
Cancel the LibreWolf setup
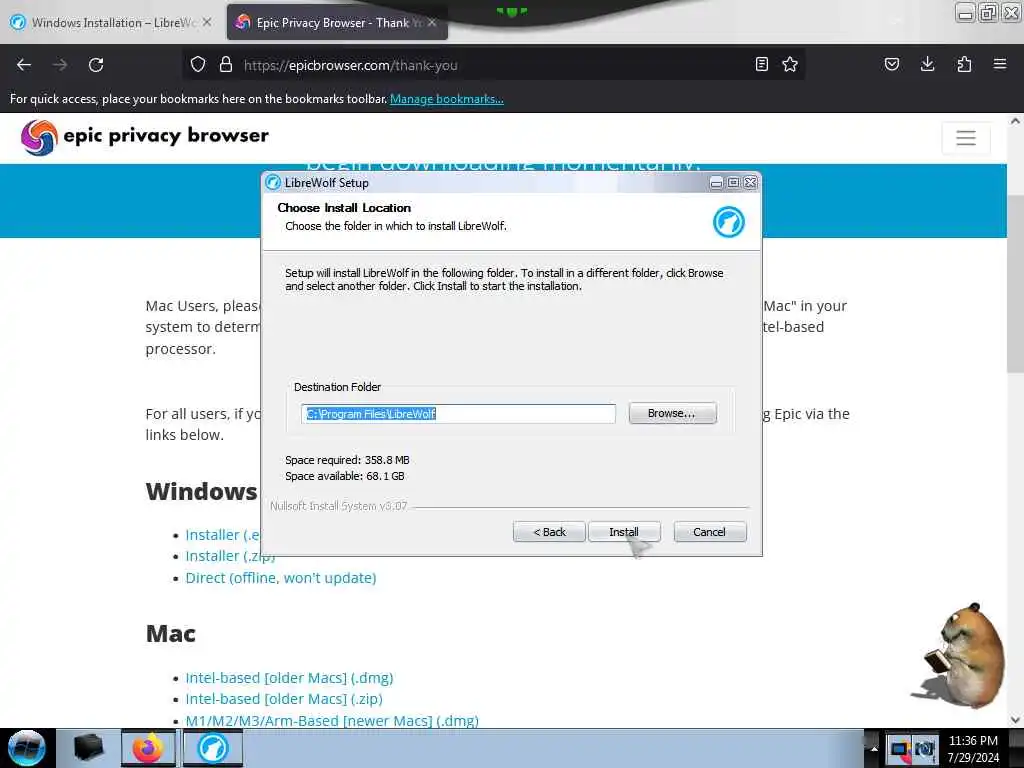point(709,532)
